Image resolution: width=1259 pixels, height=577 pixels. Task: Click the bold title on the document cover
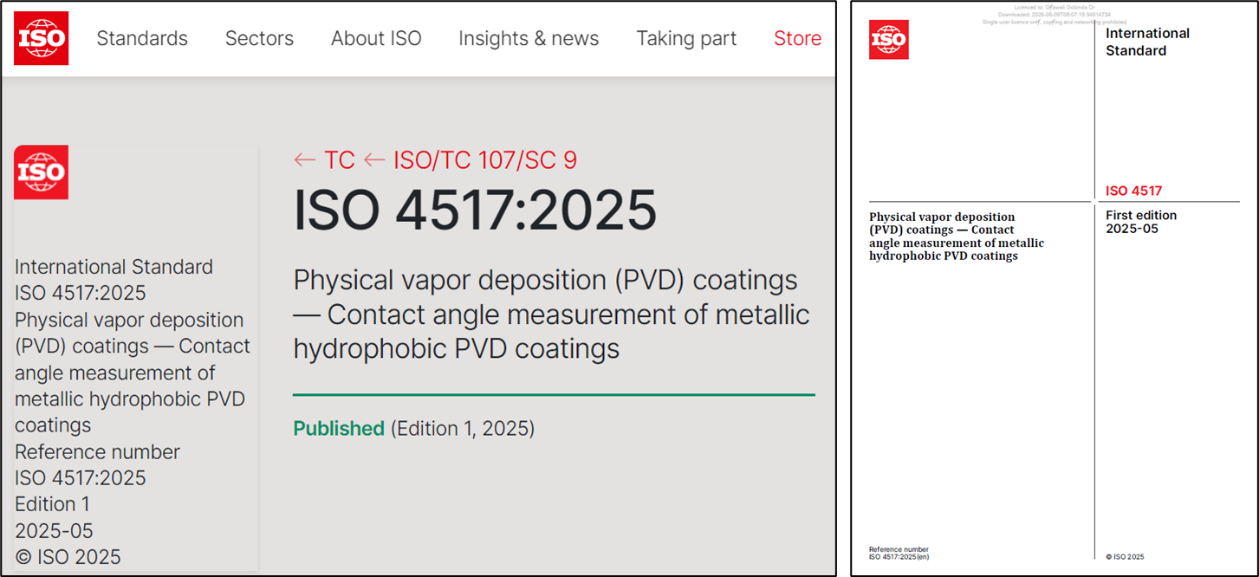tap(955, 236)
